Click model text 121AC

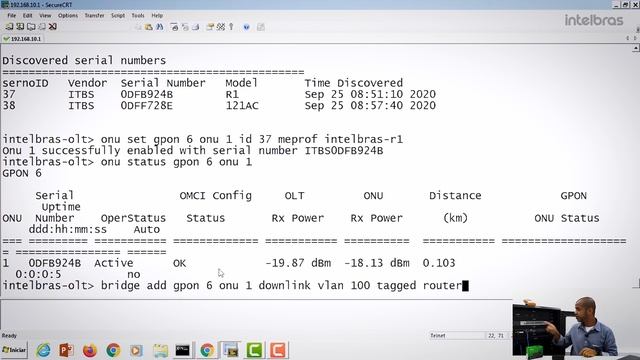click(242, 106)
